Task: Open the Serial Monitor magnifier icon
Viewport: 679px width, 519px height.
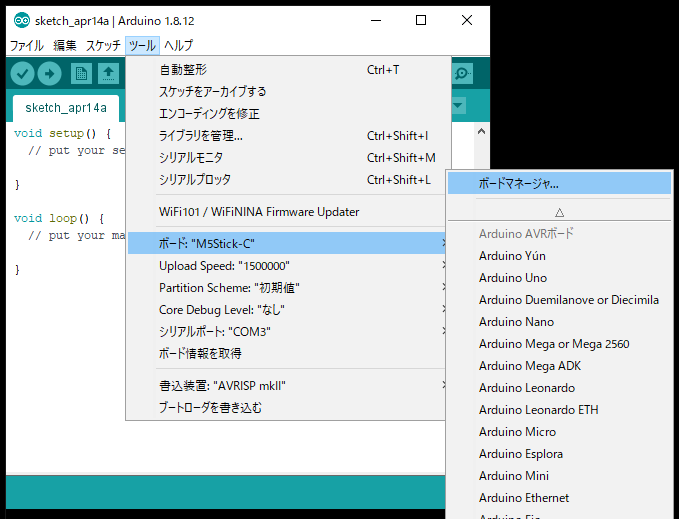Action: [462, 74]
